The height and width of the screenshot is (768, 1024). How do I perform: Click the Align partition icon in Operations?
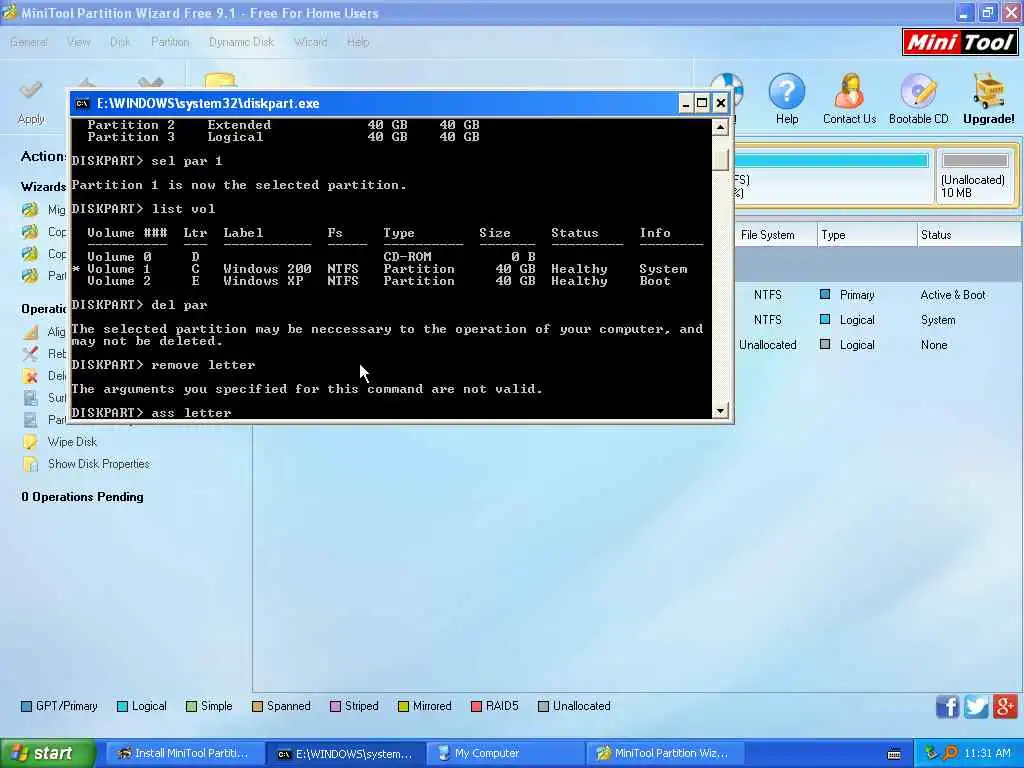30,332
